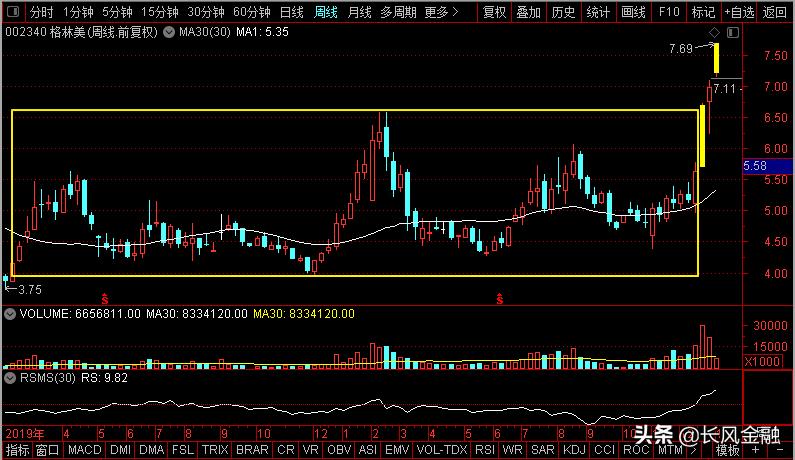This screenshot has height=460, width=795.
Task: Select the DMI indicator
Action: tap(120, 450)
